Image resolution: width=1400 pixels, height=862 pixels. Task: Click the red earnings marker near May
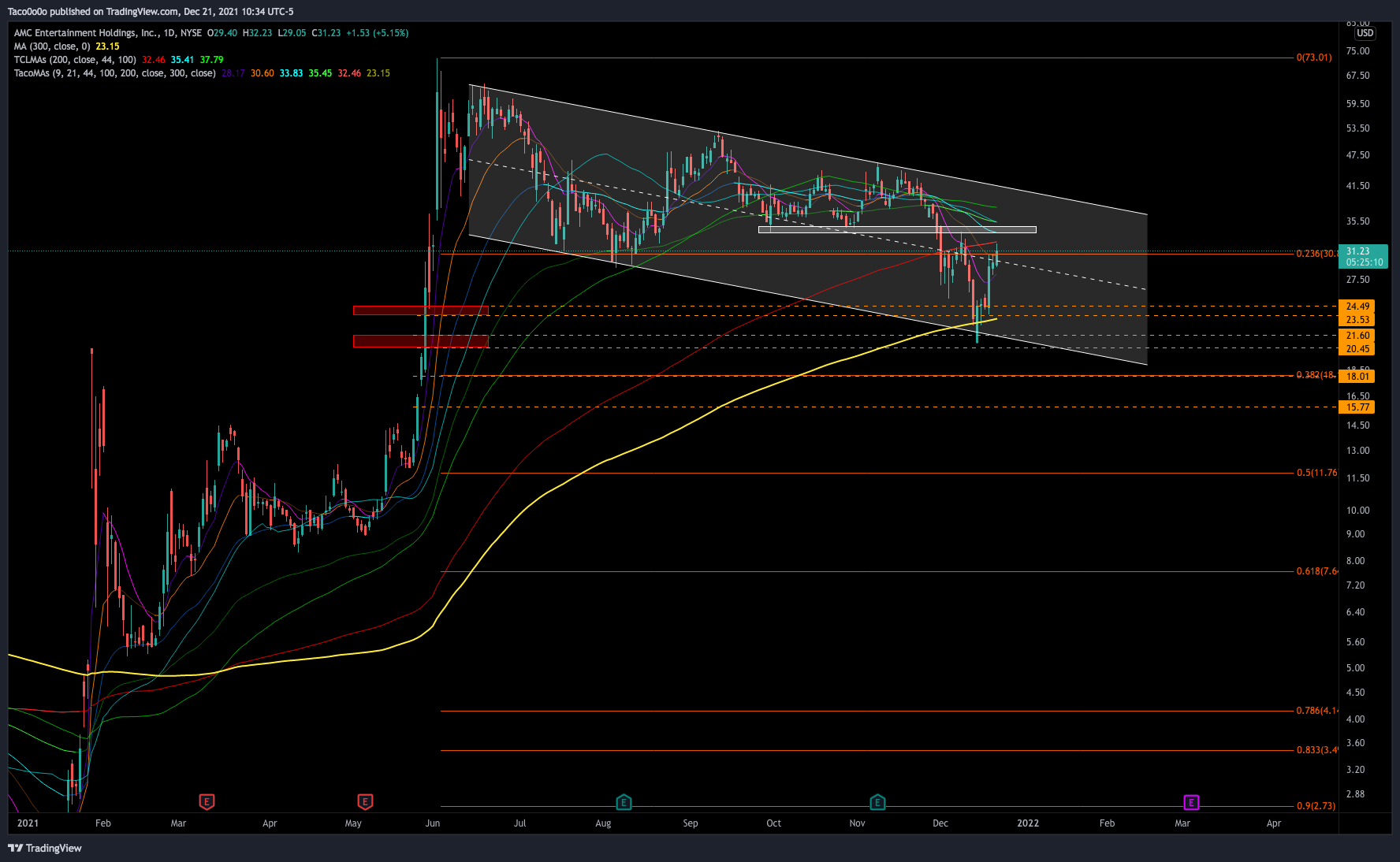pyautogui.click(x=365, y=802)
